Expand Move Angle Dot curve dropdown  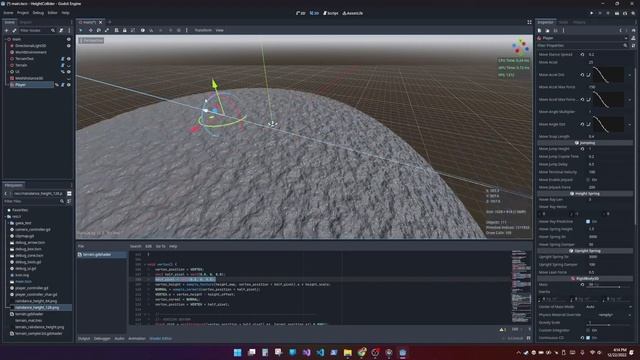tap(630, 124)
